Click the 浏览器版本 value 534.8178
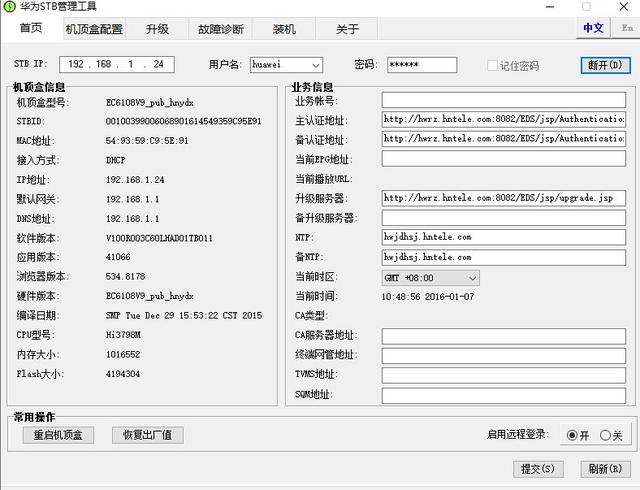 [125, 276]
